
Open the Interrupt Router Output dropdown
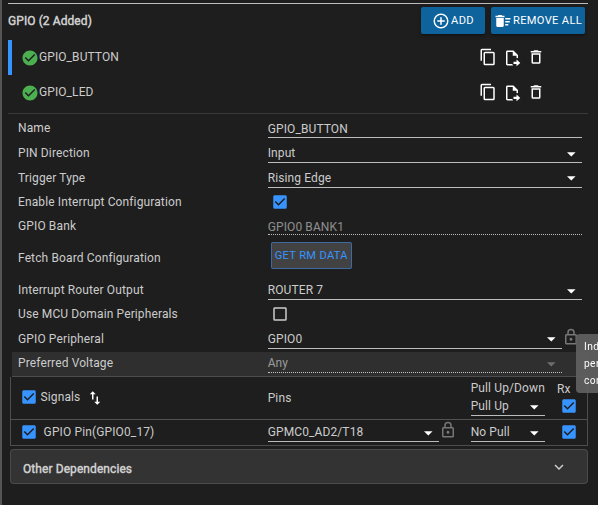point(424,290)
